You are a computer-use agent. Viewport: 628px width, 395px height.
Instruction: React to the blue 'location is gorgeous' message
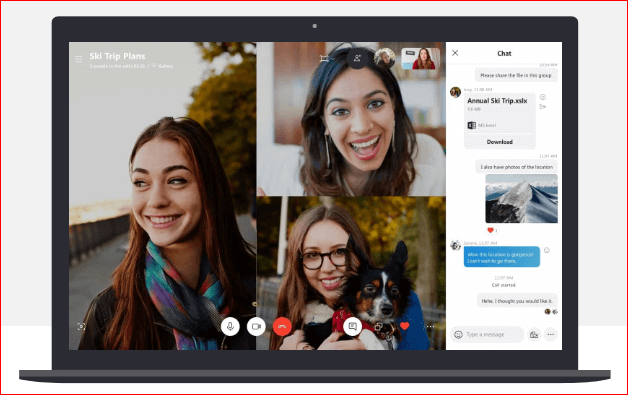coord(547,250)
